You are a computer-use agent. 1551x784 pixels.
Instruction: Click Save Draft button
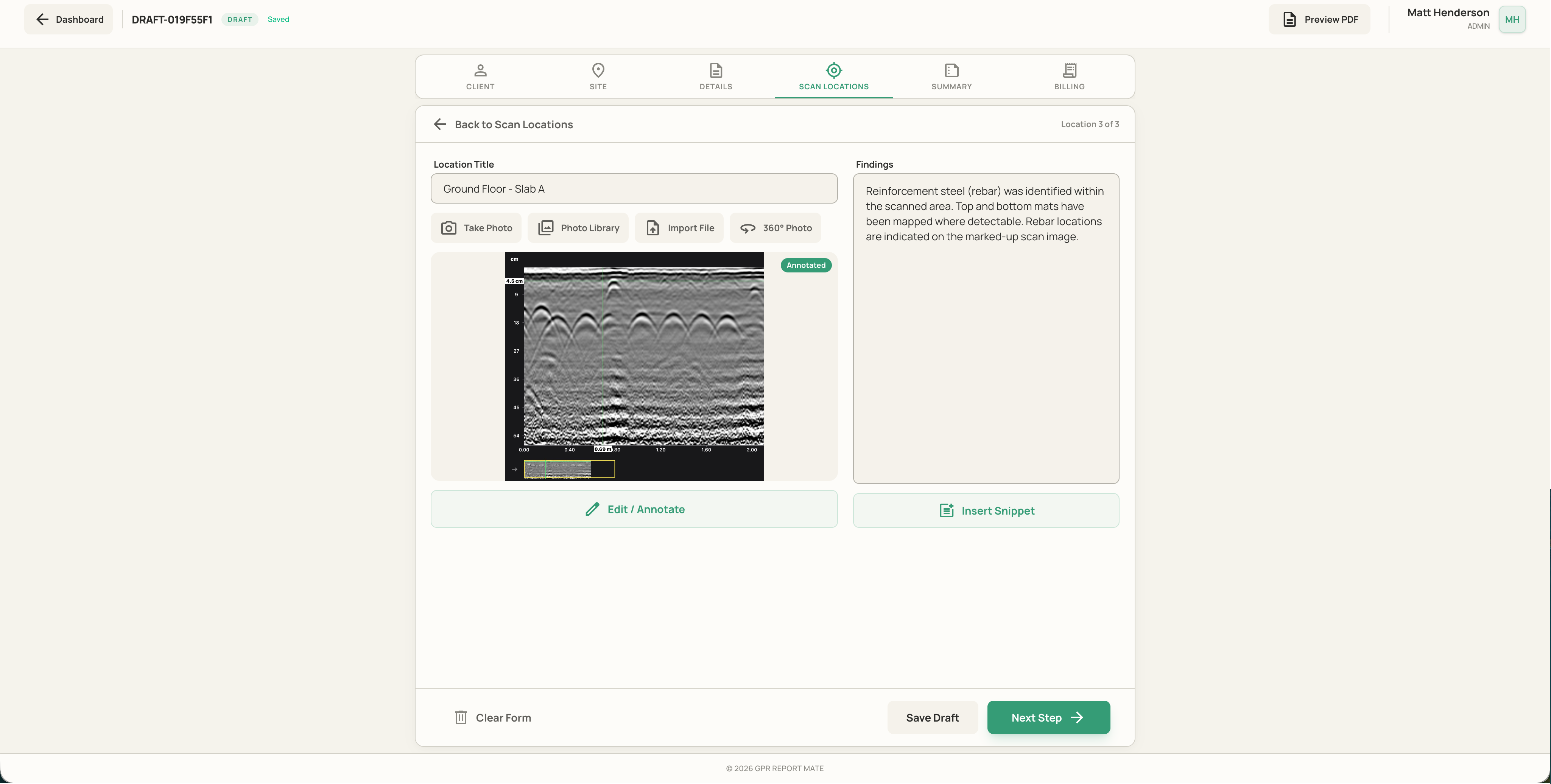point(932,717)
